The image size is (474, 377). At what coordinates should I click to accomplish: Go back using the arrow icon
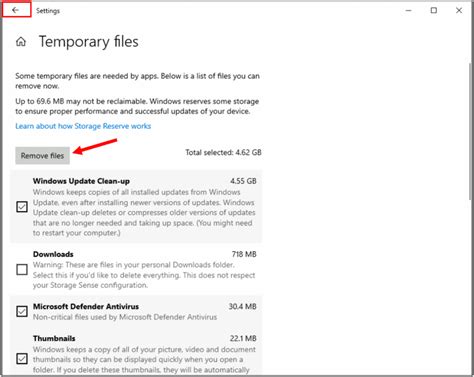[x=16, y=10]
